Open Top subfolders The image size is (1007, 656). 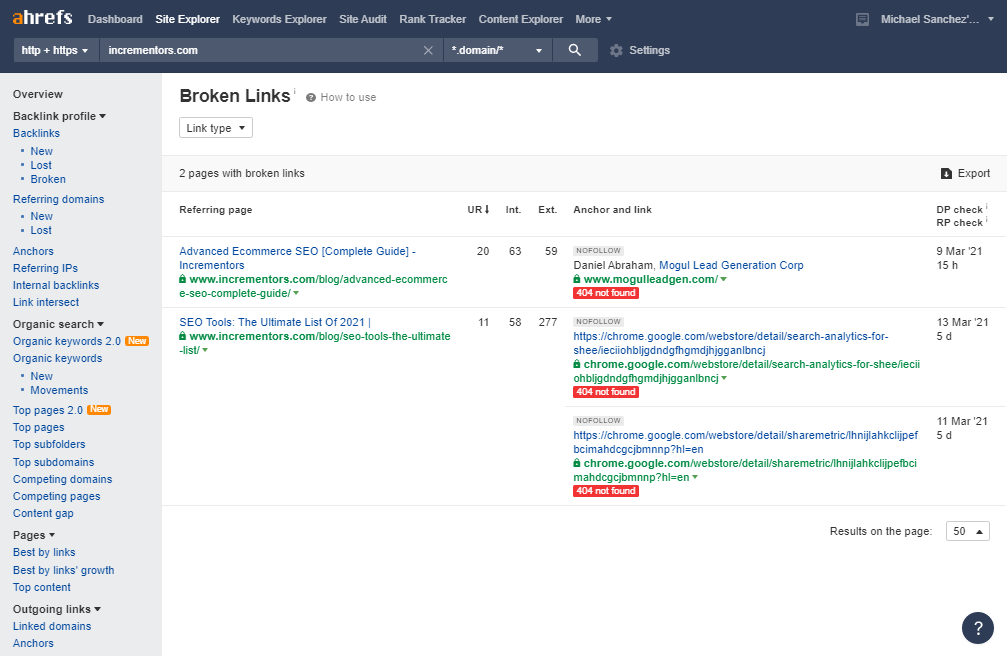49,445
